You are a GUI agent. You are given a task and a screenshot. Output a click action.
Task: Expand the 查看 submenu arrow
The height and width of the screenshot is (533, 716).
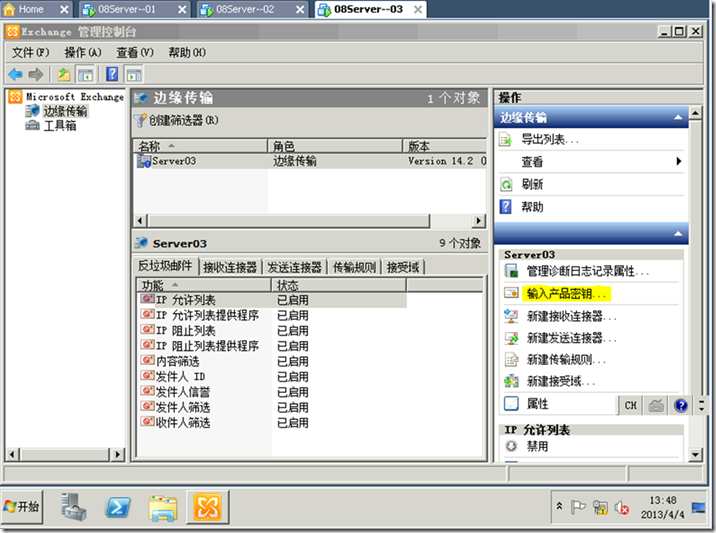[x=679, y=161]
